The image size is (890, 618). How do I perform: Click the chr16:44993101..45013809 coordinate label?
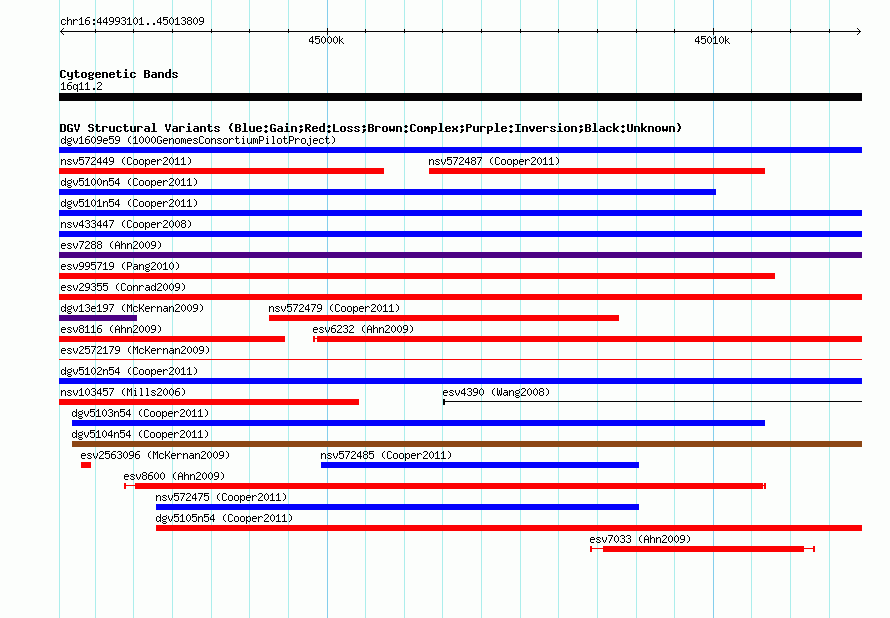132,21
